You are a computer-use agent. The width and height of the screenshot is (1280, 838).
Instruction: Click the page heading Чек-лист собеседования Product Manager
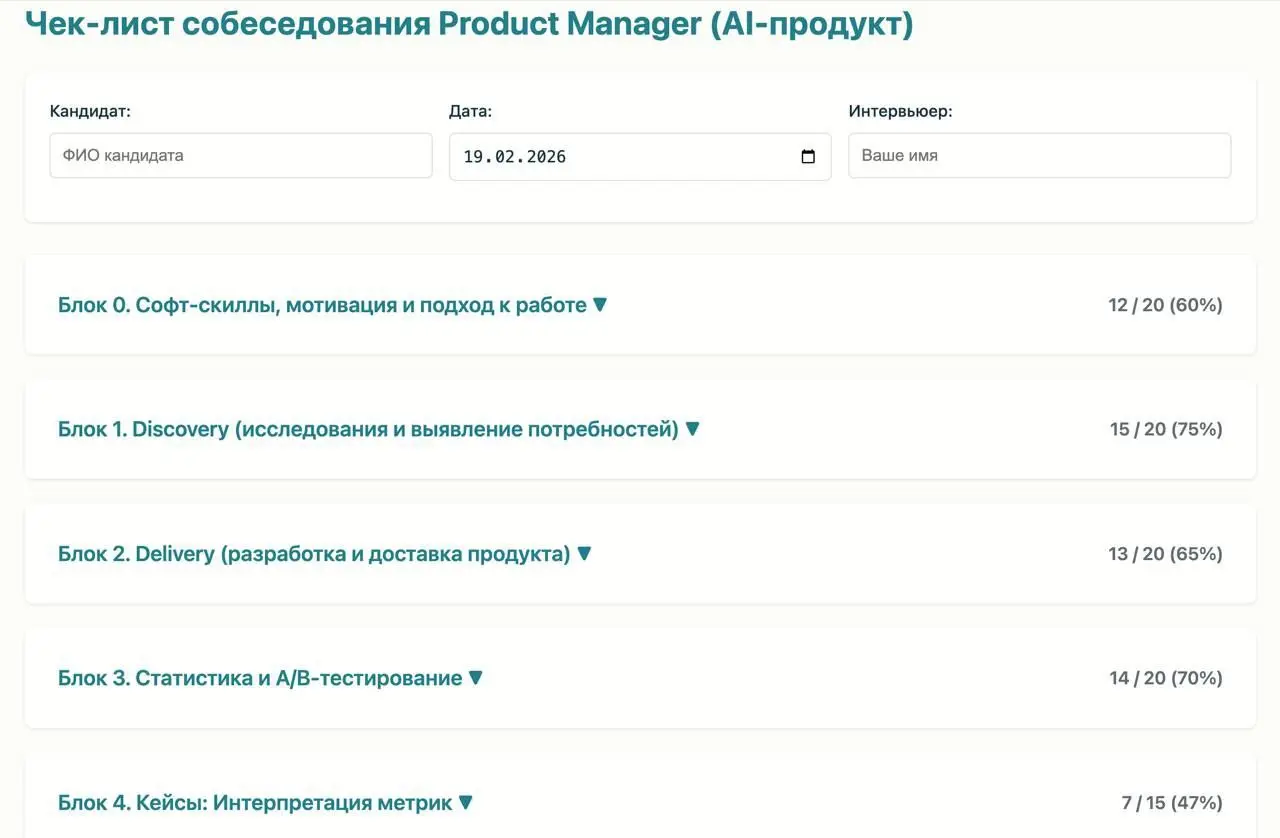pyautogui.click(x=469, y=23)
